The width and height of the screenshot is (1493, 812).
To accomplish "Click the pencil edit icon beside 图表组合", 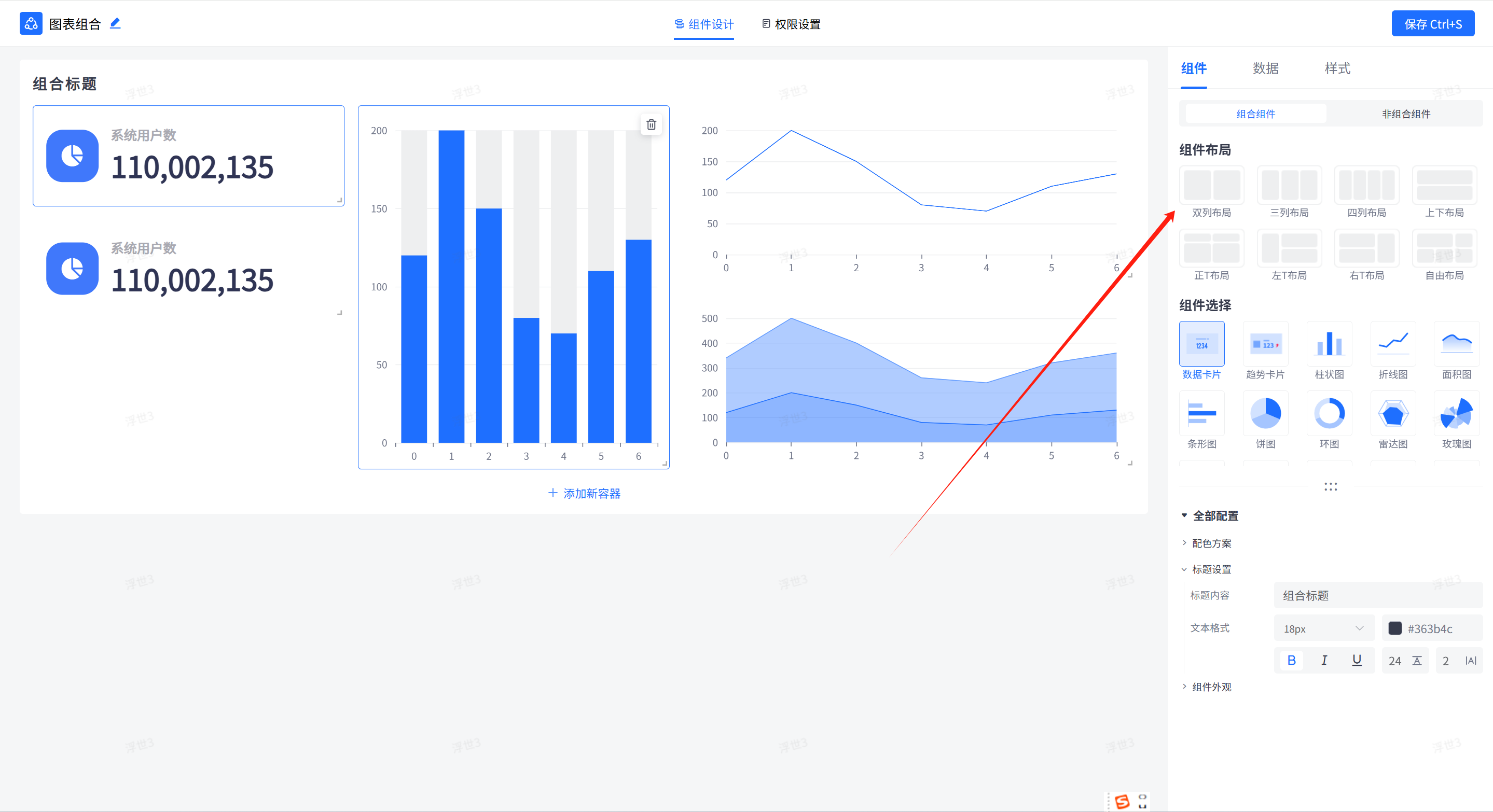I will point(115,23).
